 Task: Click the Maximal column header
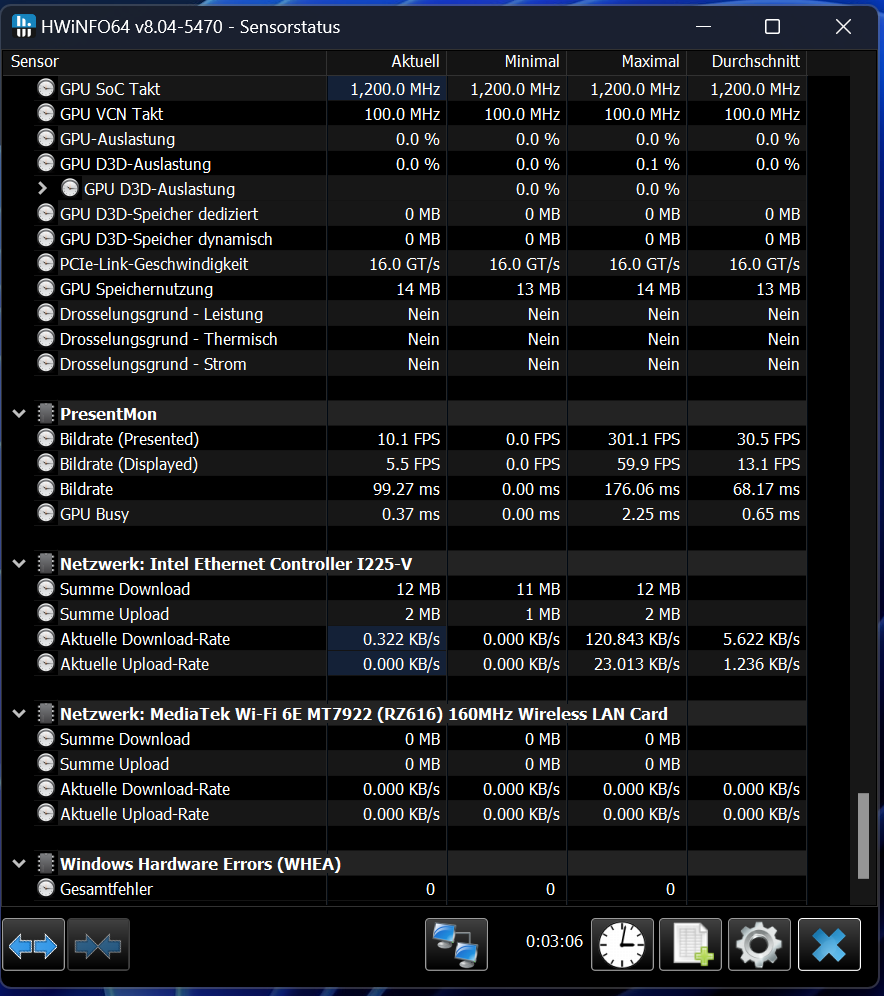(x=626, y=62)
